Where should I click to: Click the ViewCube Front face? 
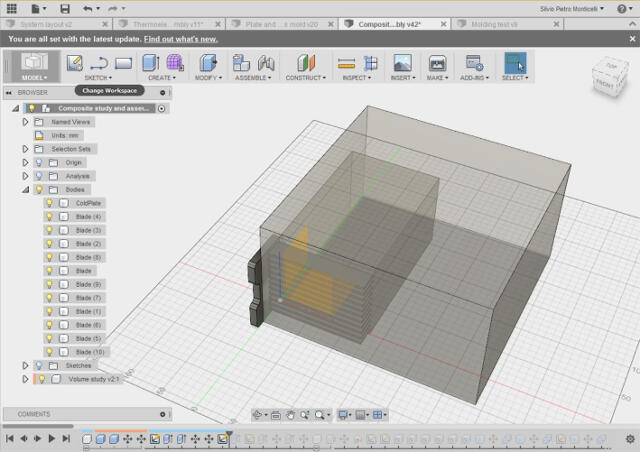click(x=604, y=83)
